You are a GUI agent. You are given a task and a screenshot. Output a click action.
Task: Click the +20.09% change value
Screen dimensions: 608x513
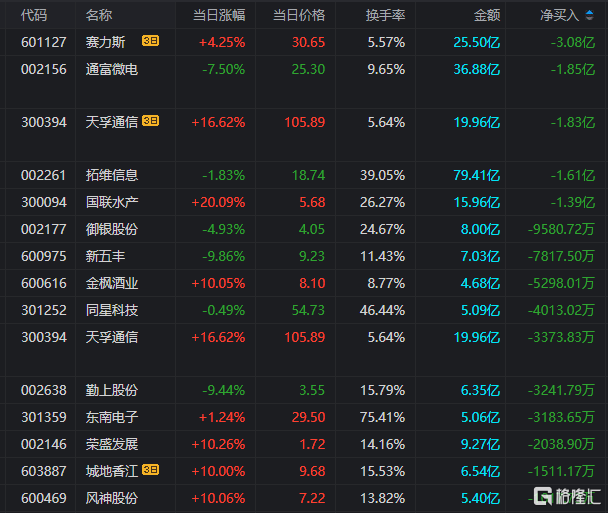coord(219,202)
